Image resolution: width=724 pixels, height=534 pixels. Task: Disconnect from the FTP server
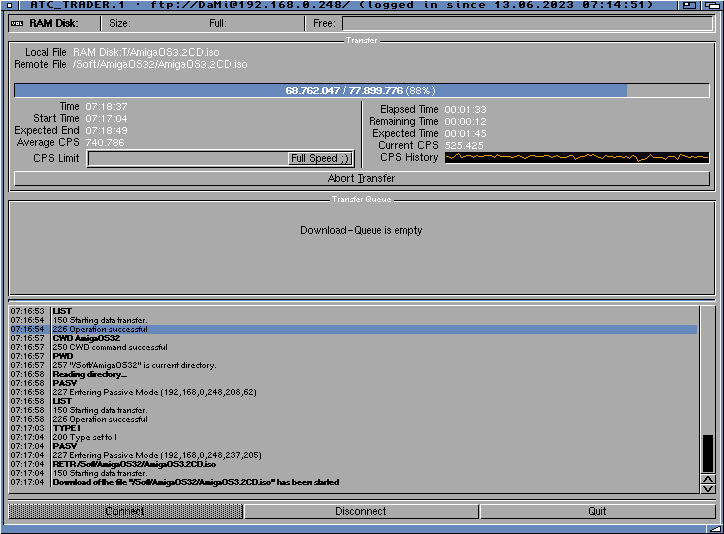(361, 511)
